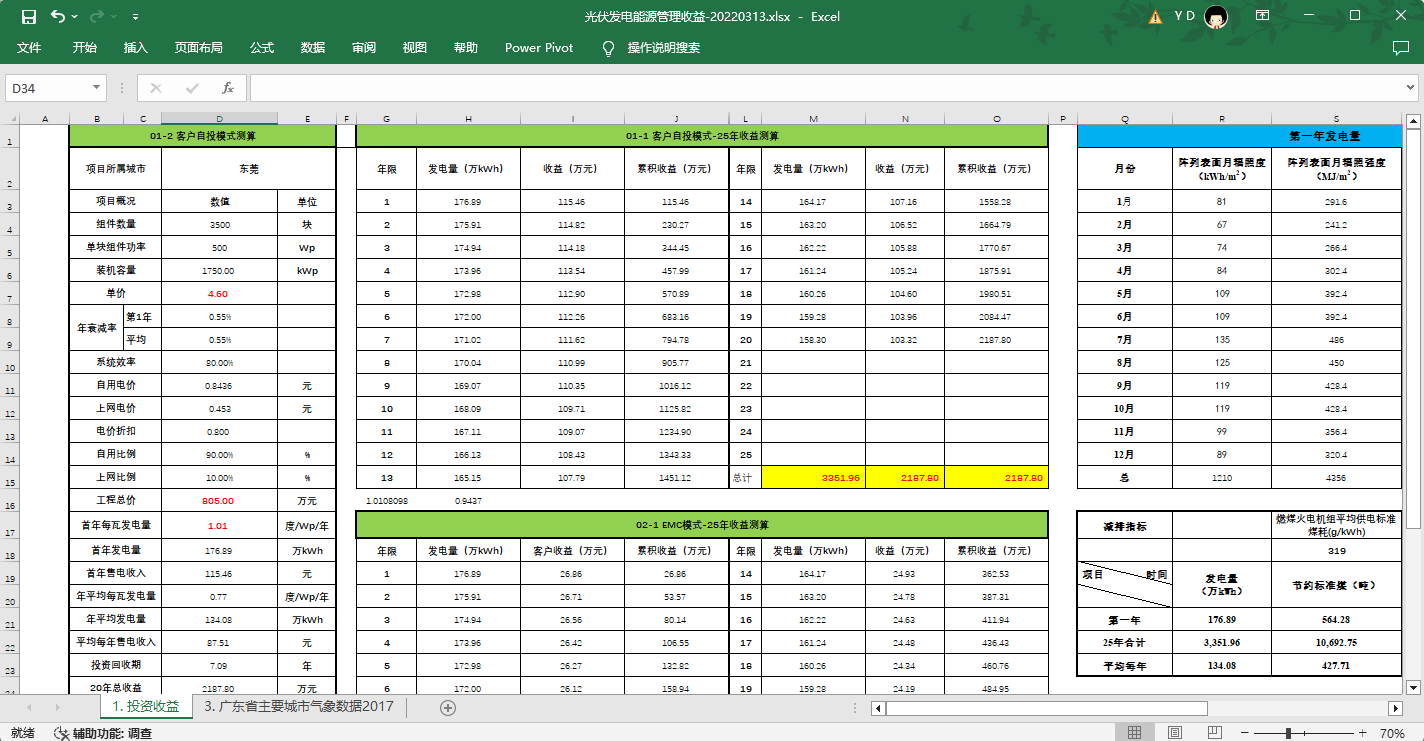Click the 投资回收期 value 7.09

(220, 665)
